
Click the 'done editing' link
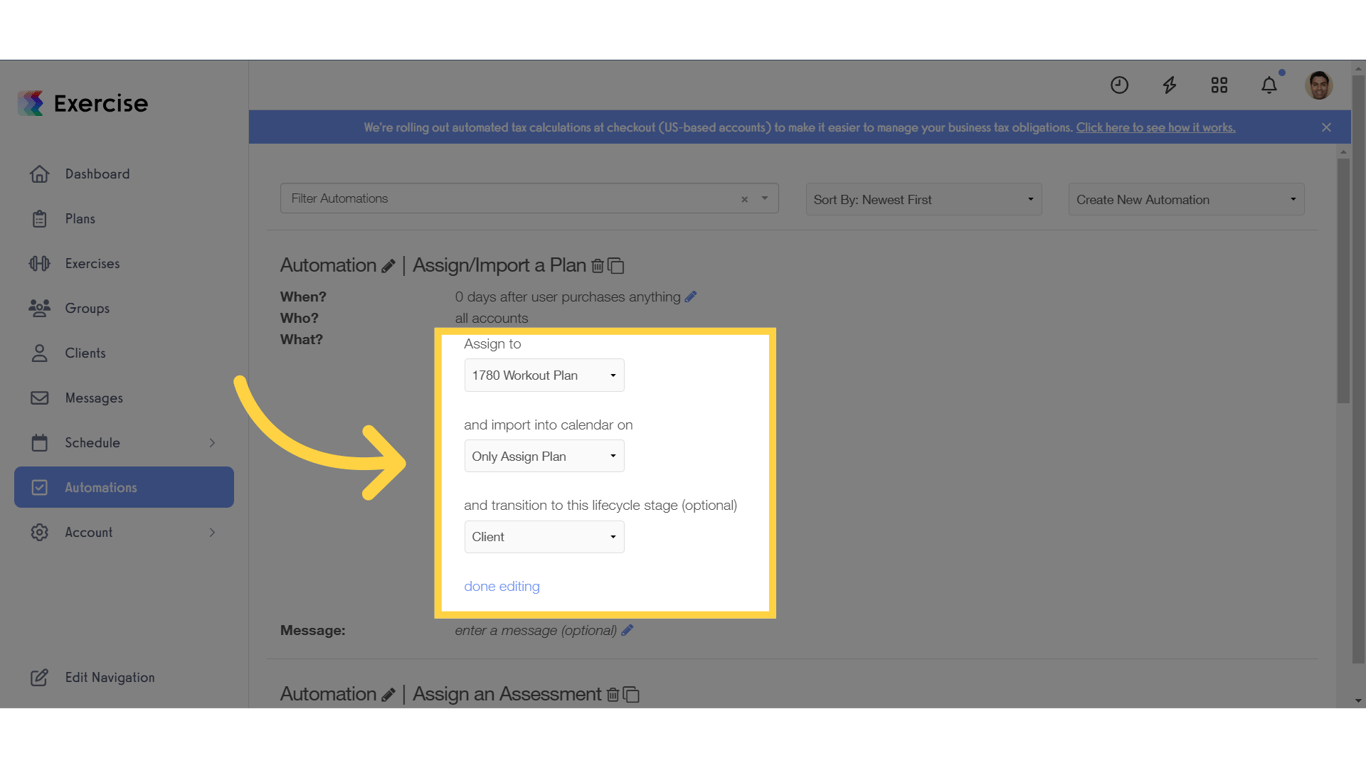[501, 586]
